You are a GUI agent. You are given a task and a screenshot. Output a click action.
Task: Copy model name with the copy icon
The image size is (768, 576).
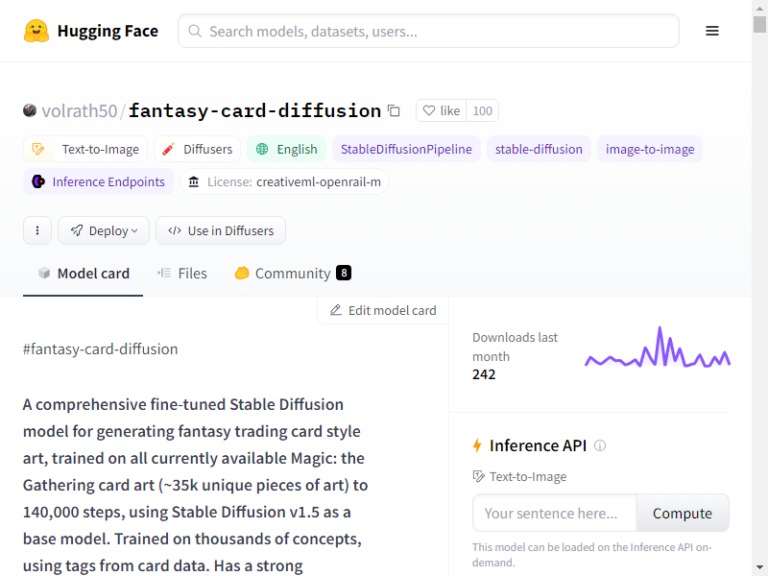pyautogui.click(x=394, y=111)
